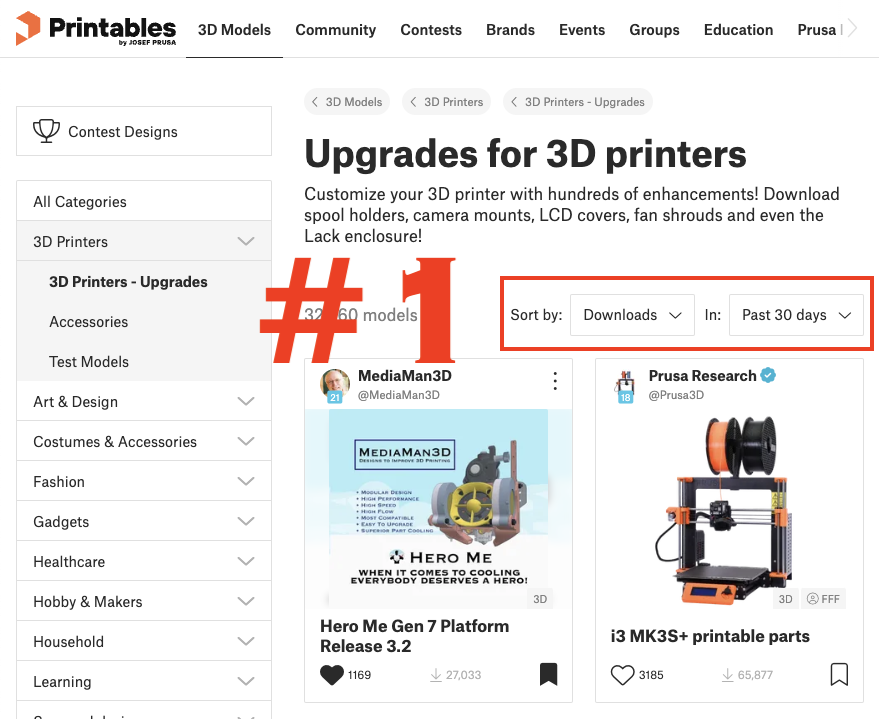Click the @Prusa3D handle

click(x=676, y=395)
